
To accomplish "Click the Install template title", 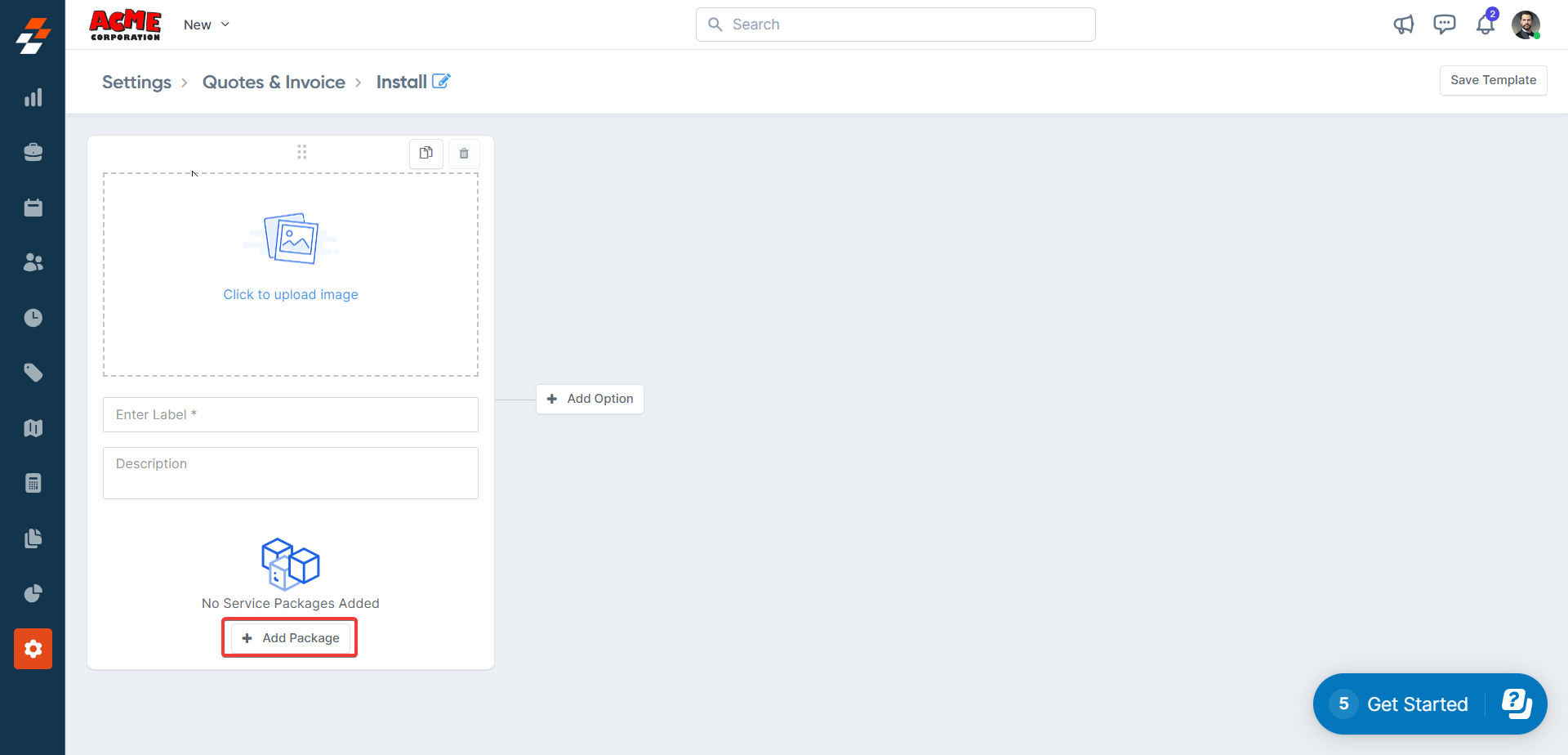I will pyautogui.click(x=402, y=82).
